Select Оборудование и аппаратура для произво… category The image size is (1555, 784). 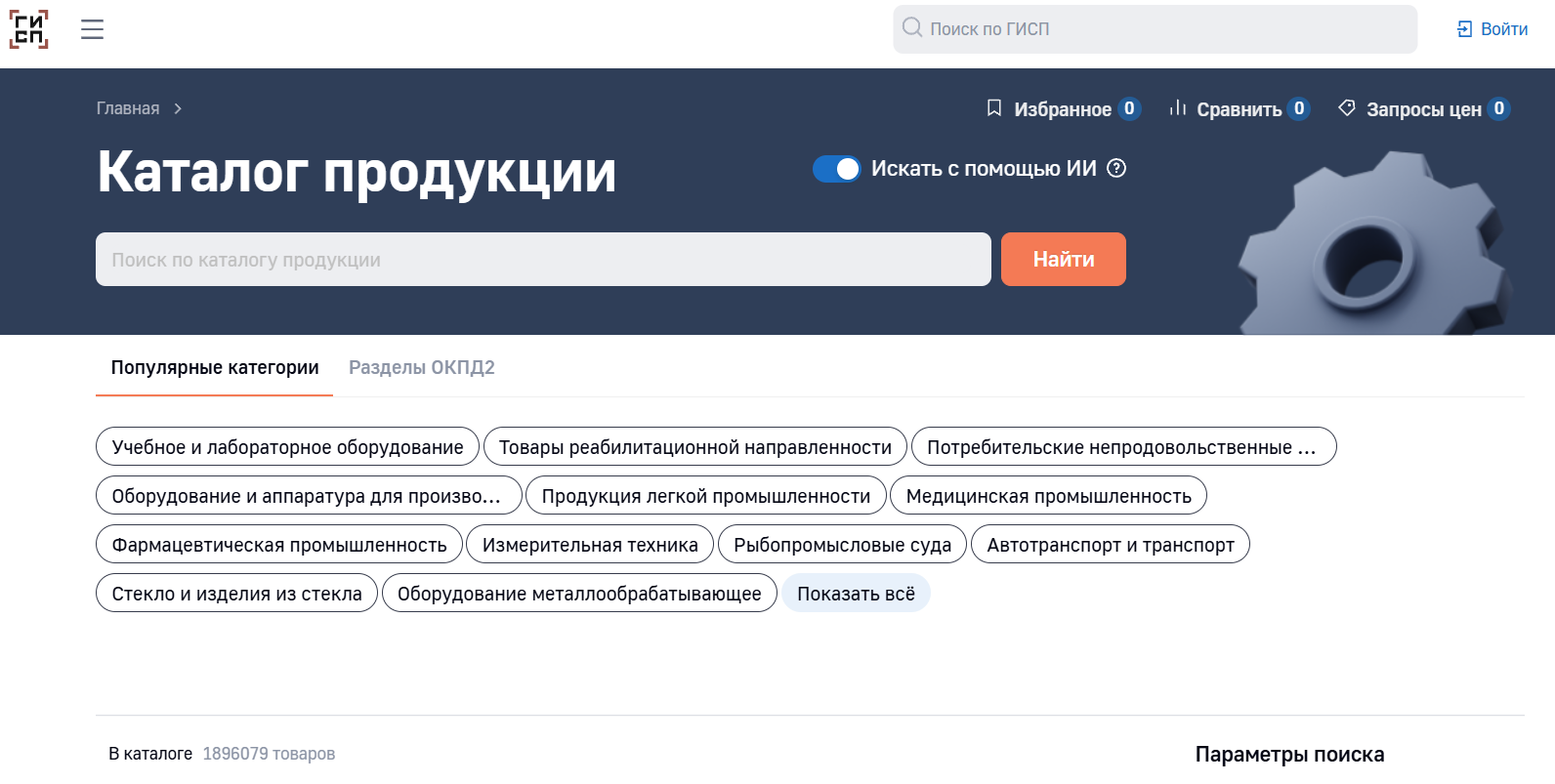pyautogui.click(x=309, y=495)
